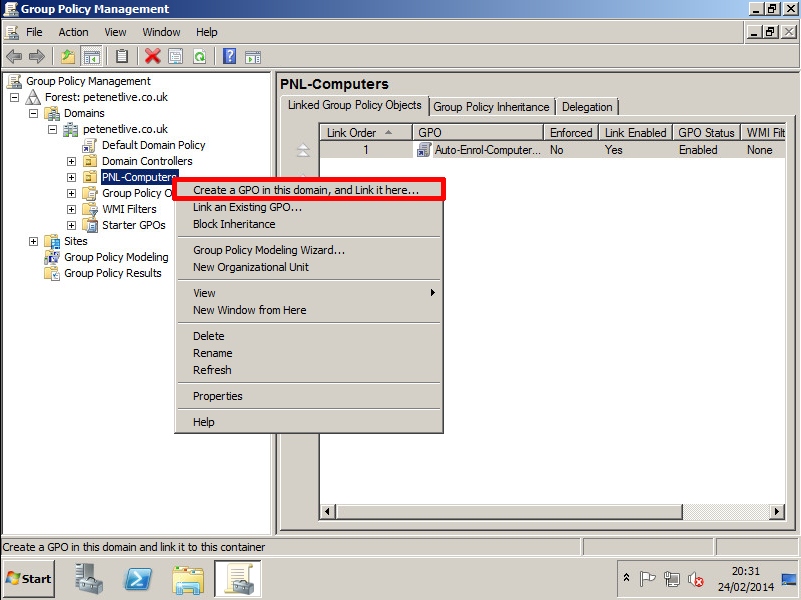Screen dimensions: 801x600
Task: Click the Group Policy Modeling icon
Action: tap(52, 257)
